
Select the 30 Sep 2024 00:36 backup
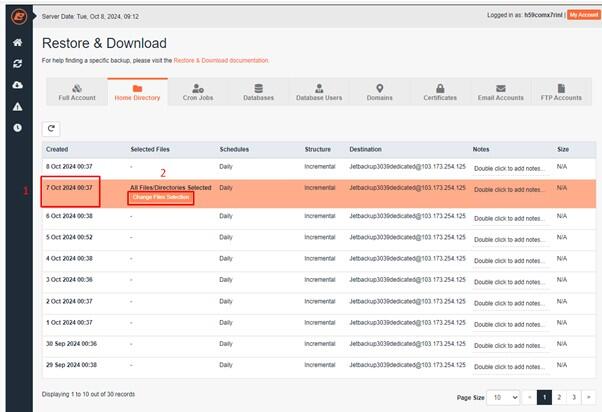[x=319, y=344]
